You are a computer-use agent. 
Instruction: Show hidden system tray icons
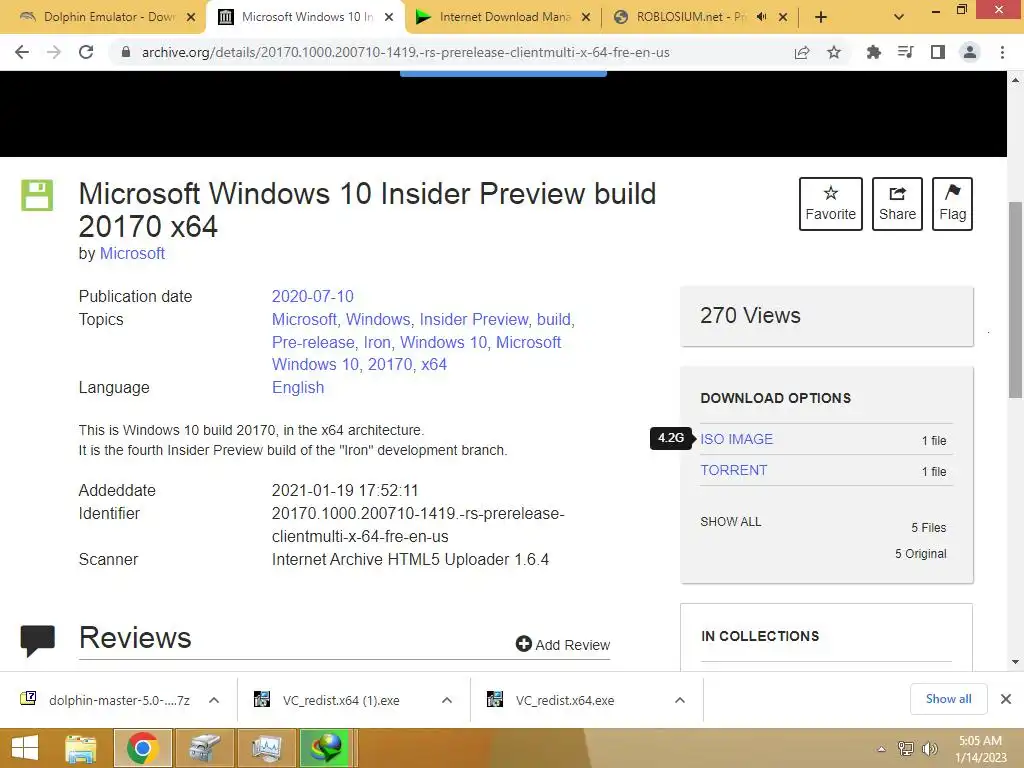(x=881, y=749)
